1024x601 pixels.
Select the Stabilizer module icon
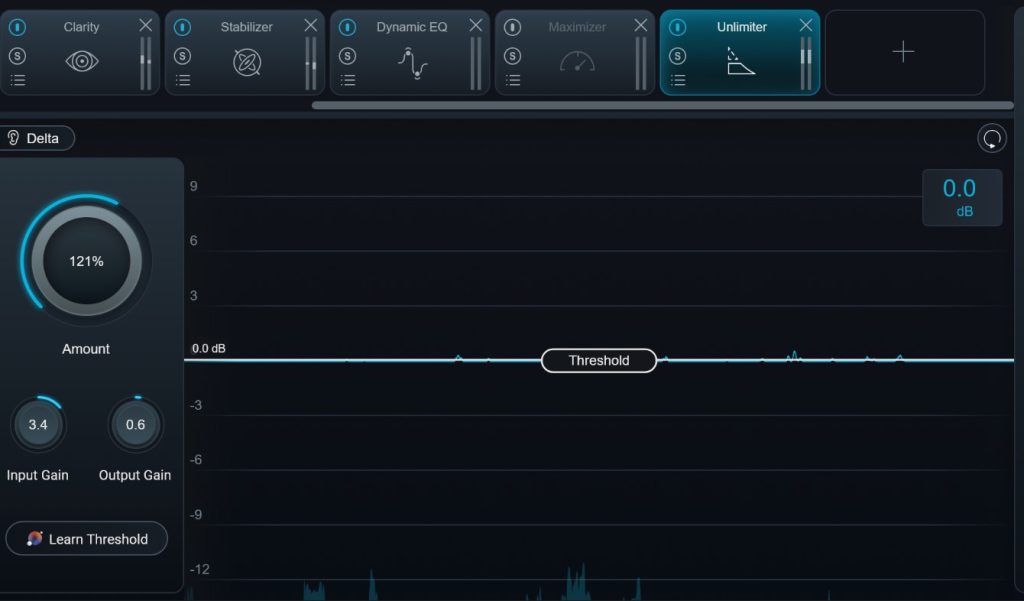pyautogui.click(x=247, y=62)
